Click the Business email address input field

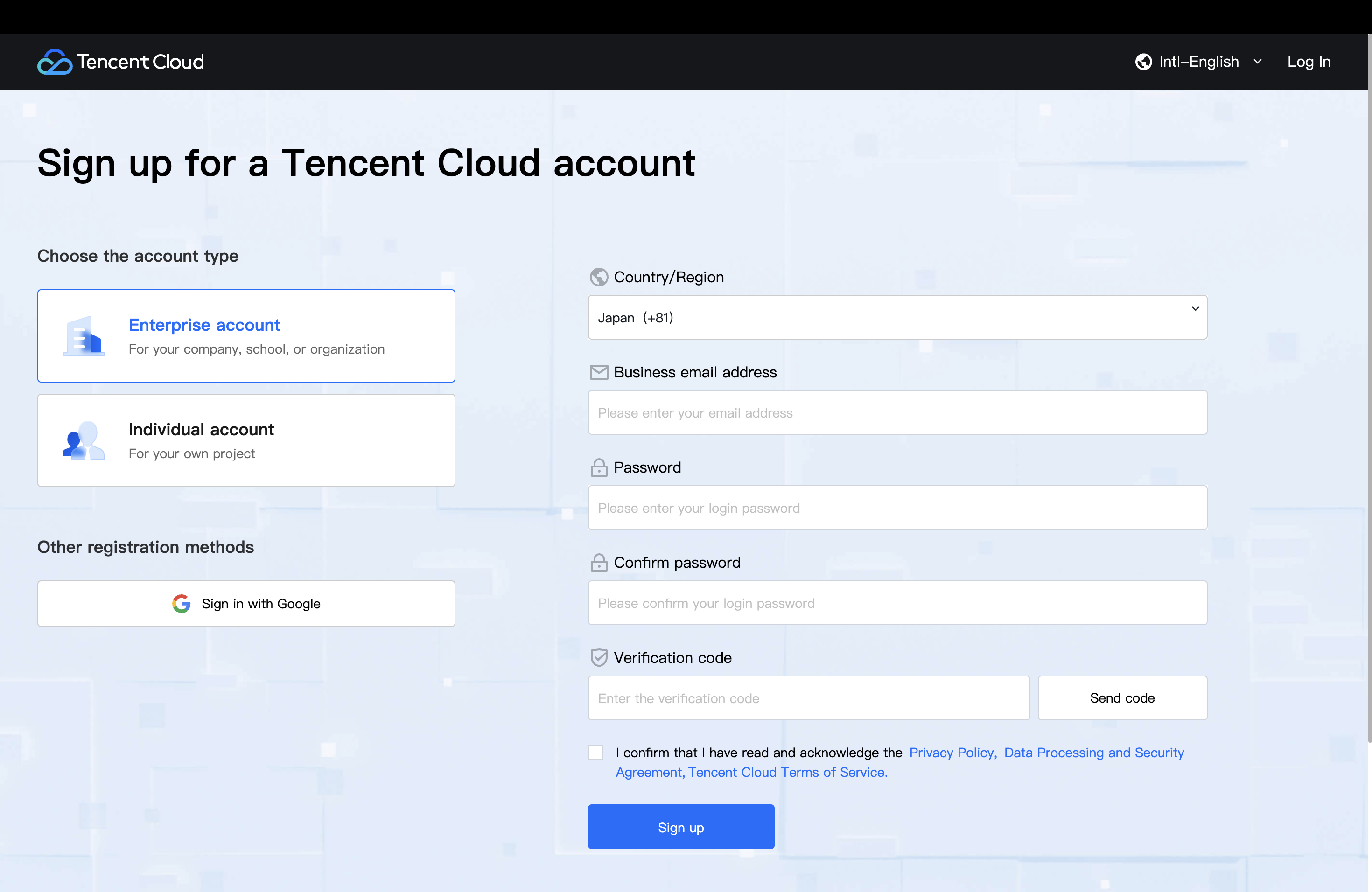(897, 412)
